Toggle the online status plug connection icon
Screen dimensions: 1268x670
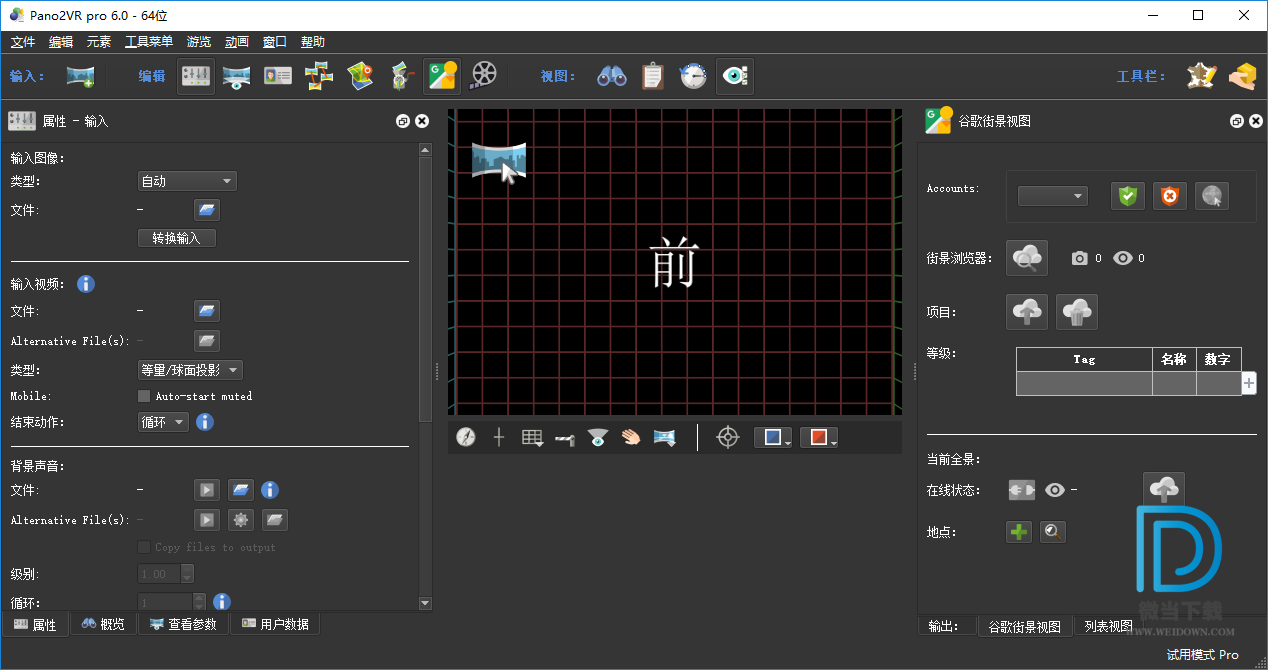[1021, 490]
